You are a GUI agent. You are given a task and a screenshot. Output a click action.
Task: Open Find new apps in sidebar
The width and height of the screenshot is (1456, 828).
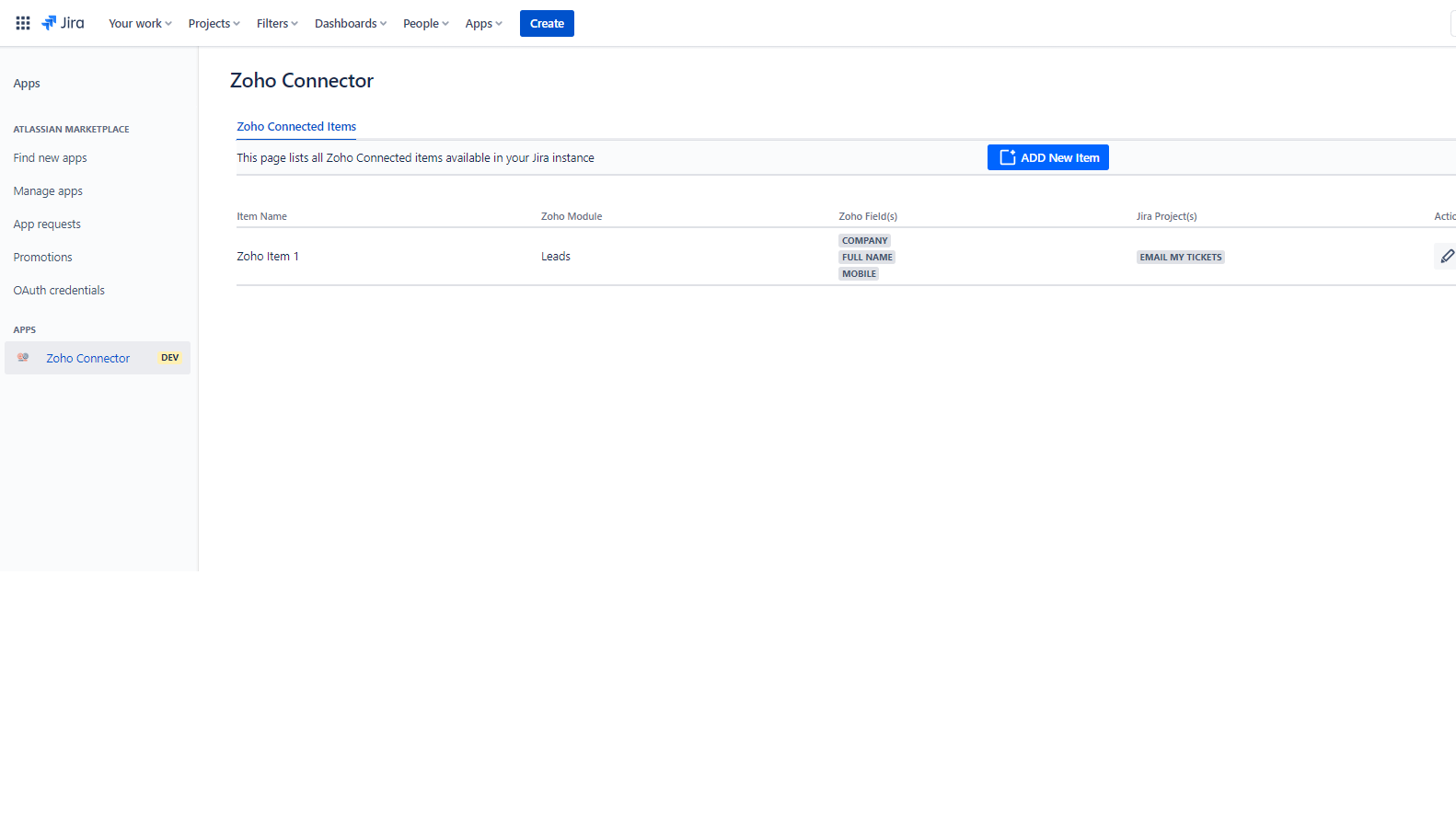(51, 158)
